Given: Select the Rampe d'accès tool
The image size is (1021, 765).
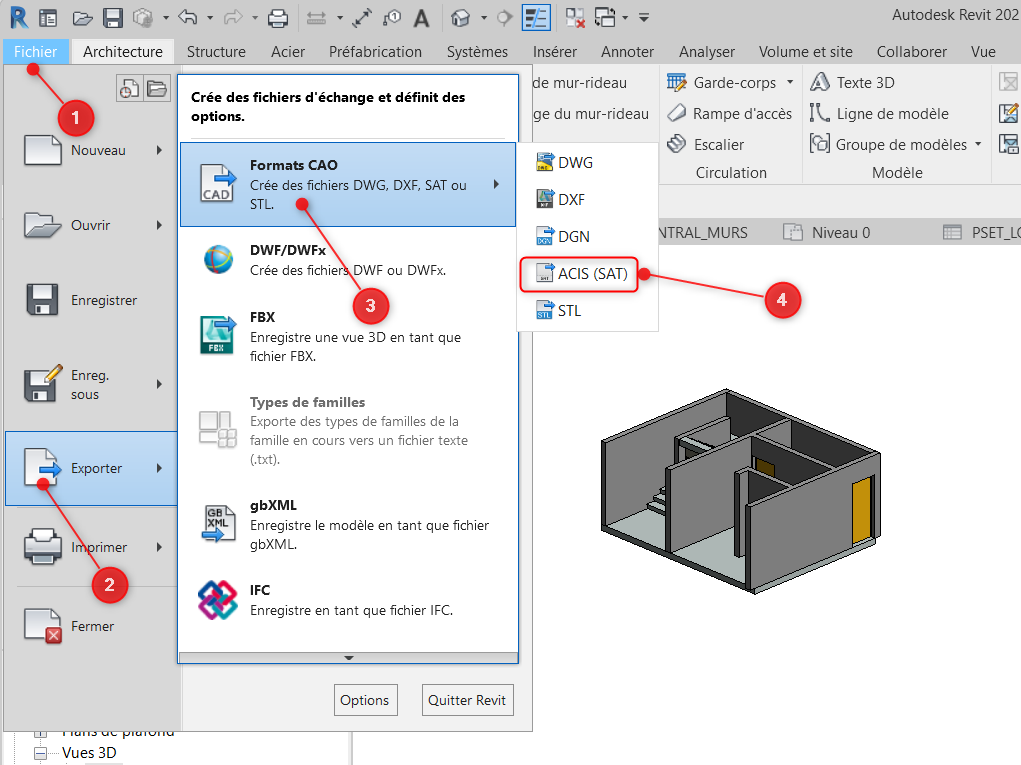Looking at the screenshot, I should point(730,114).
